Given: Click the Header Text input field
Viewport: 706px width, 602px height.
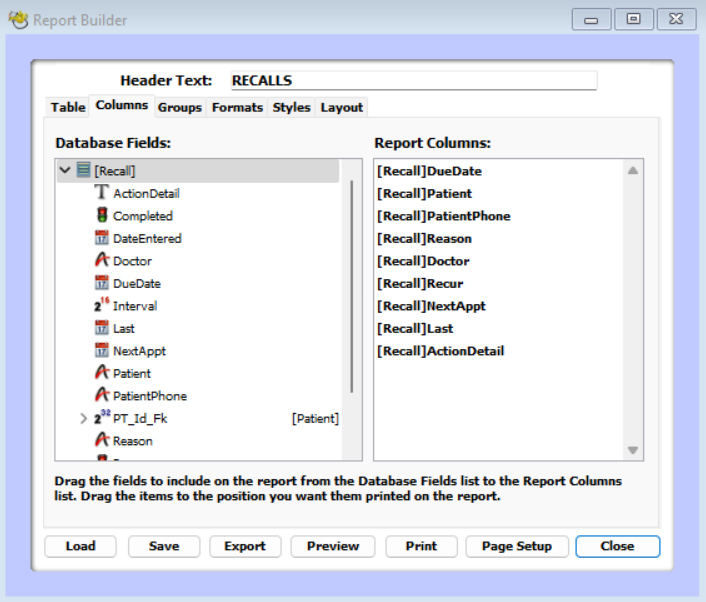Looking at the screenshot, I should (414, 81).
